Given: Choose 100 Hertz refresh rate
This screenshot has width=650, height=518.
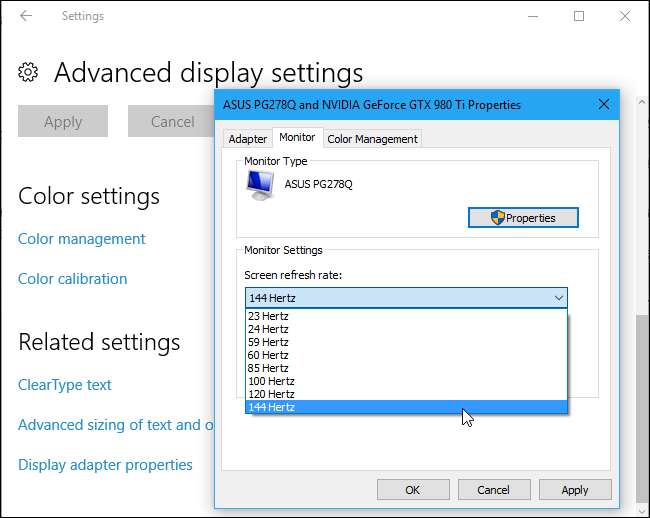Looking at the screenshot, I should tap(271, 381).
